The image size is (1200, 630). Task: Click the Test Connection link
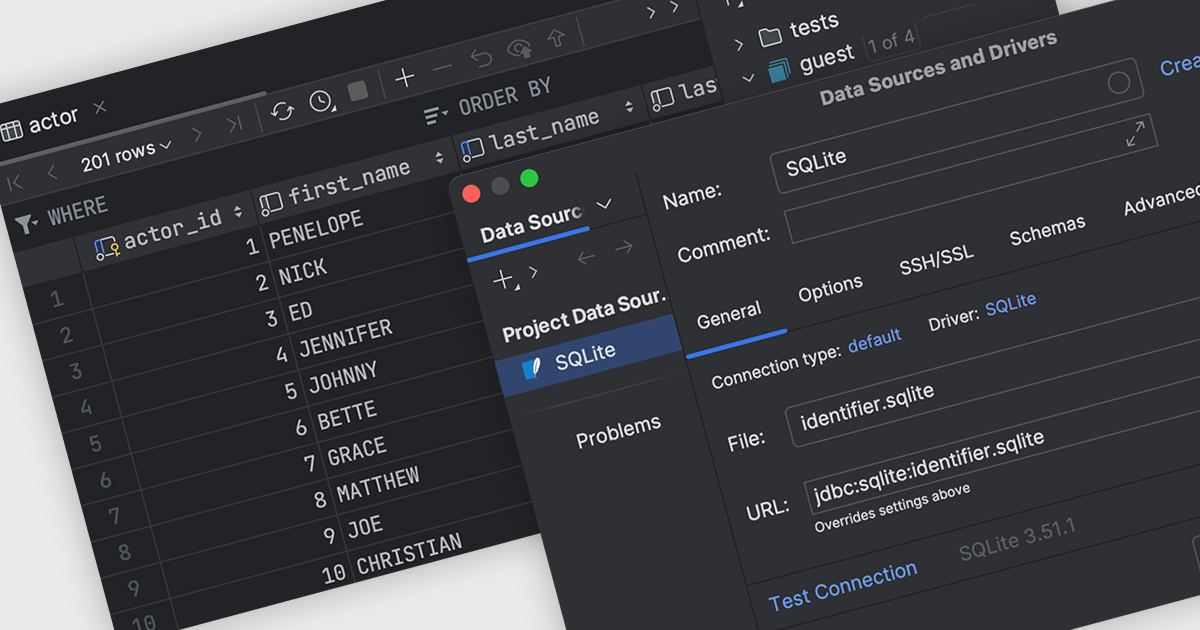click(x=843, y=586)
